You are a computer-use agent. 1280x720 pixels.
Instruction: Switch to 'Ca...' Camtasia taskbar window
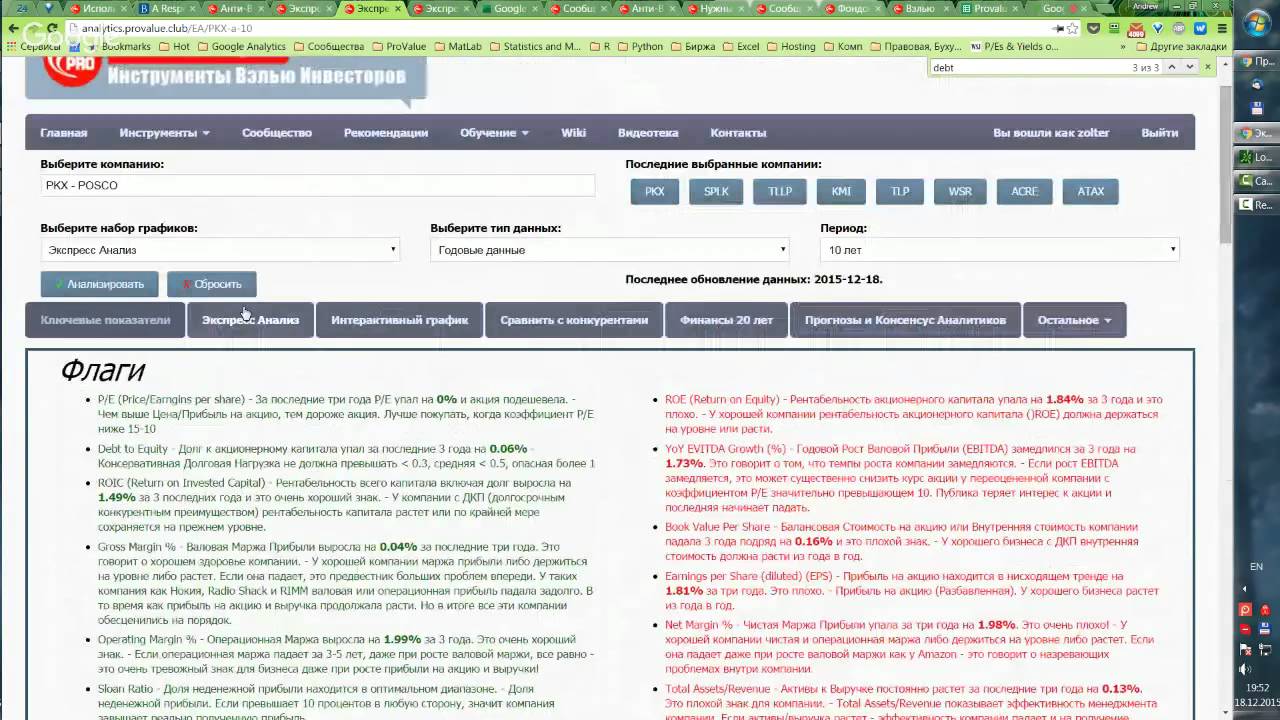click(x=1256, y=181)
